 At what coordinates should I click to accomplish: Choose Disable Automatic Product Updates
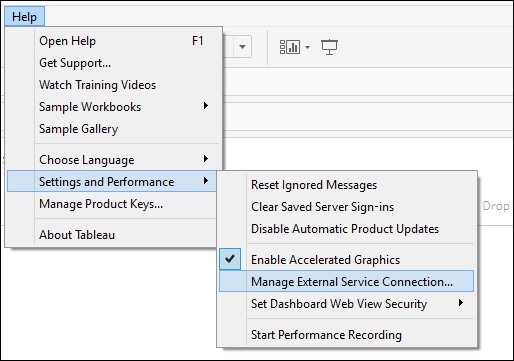(x=346, y=229)
